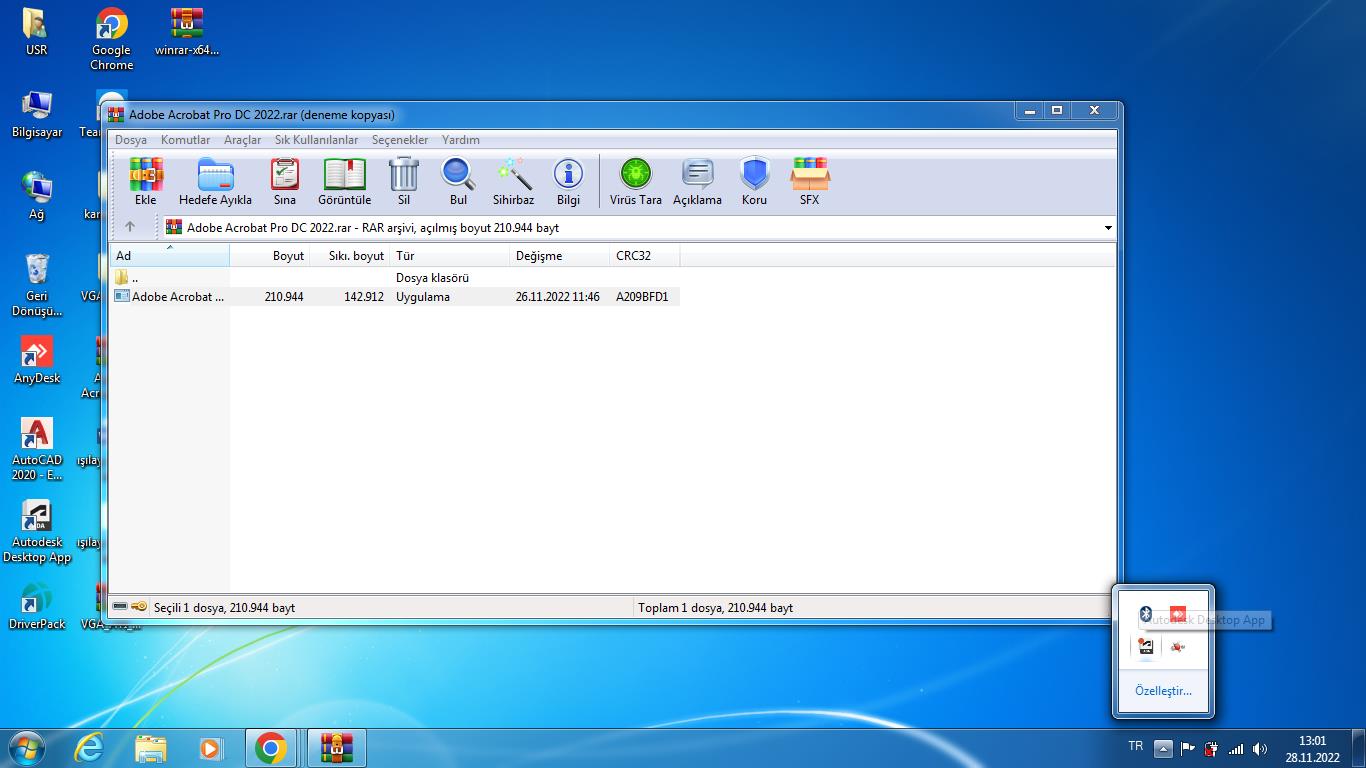Go up one folder level button

[129, 227]
